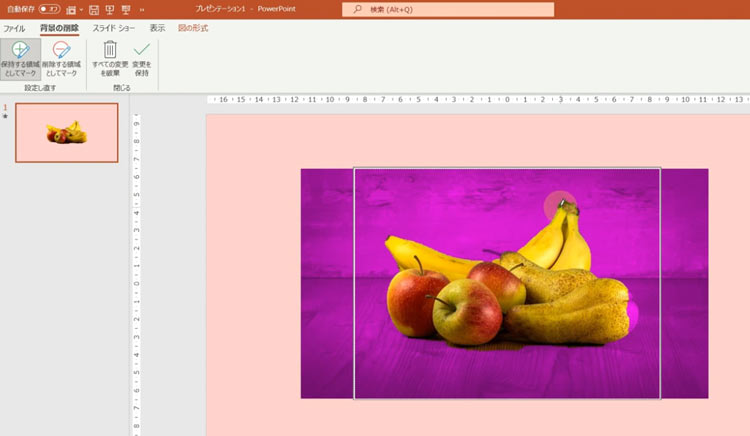Viewport: 750px width, 436px height.
Task: Open the ファイル menu tab
Action: pos(14,28)
